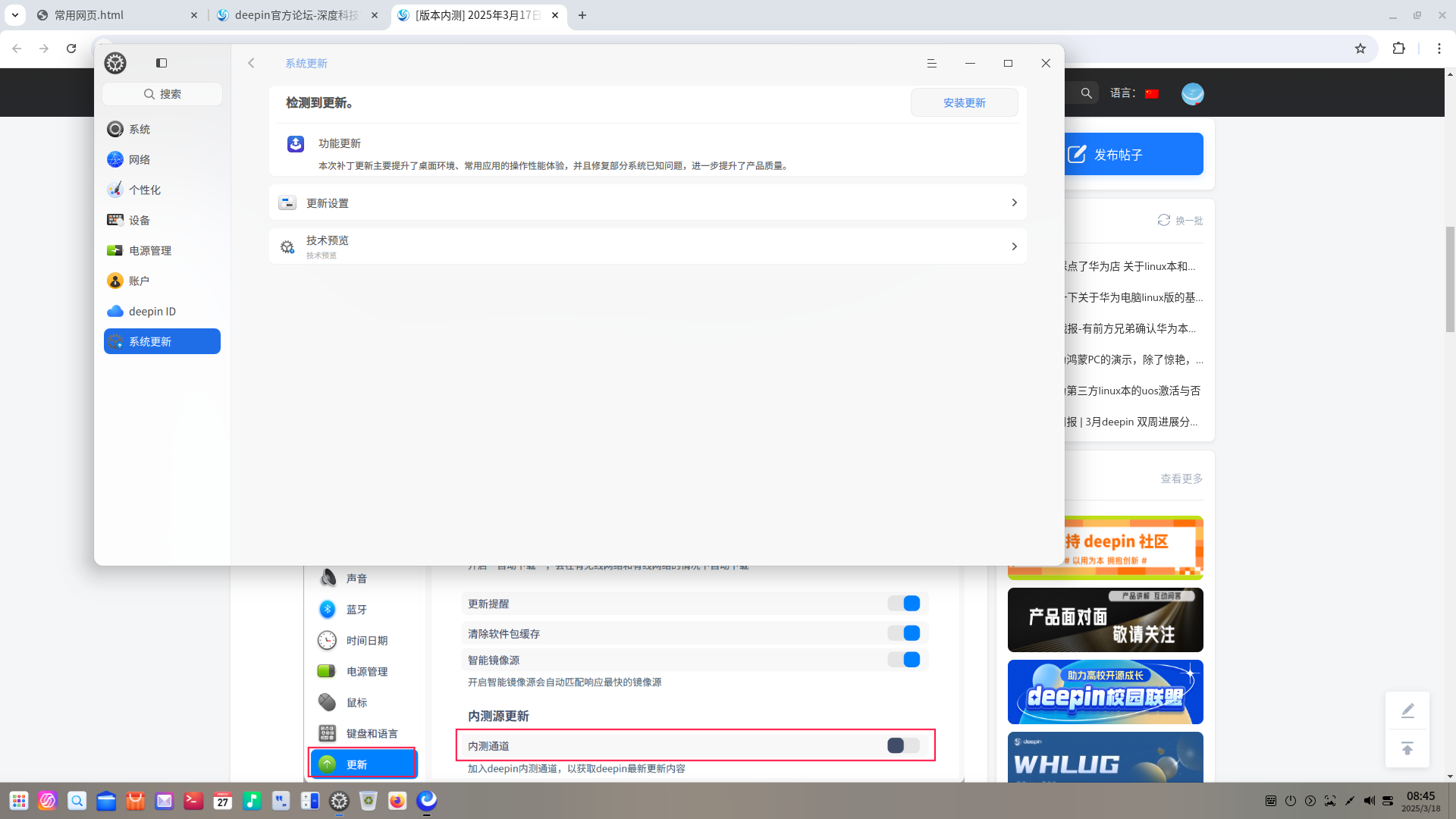Open the Firefox icon in the dock
The width and height of the screenshot is (1456, 819).
coord(397,801)
